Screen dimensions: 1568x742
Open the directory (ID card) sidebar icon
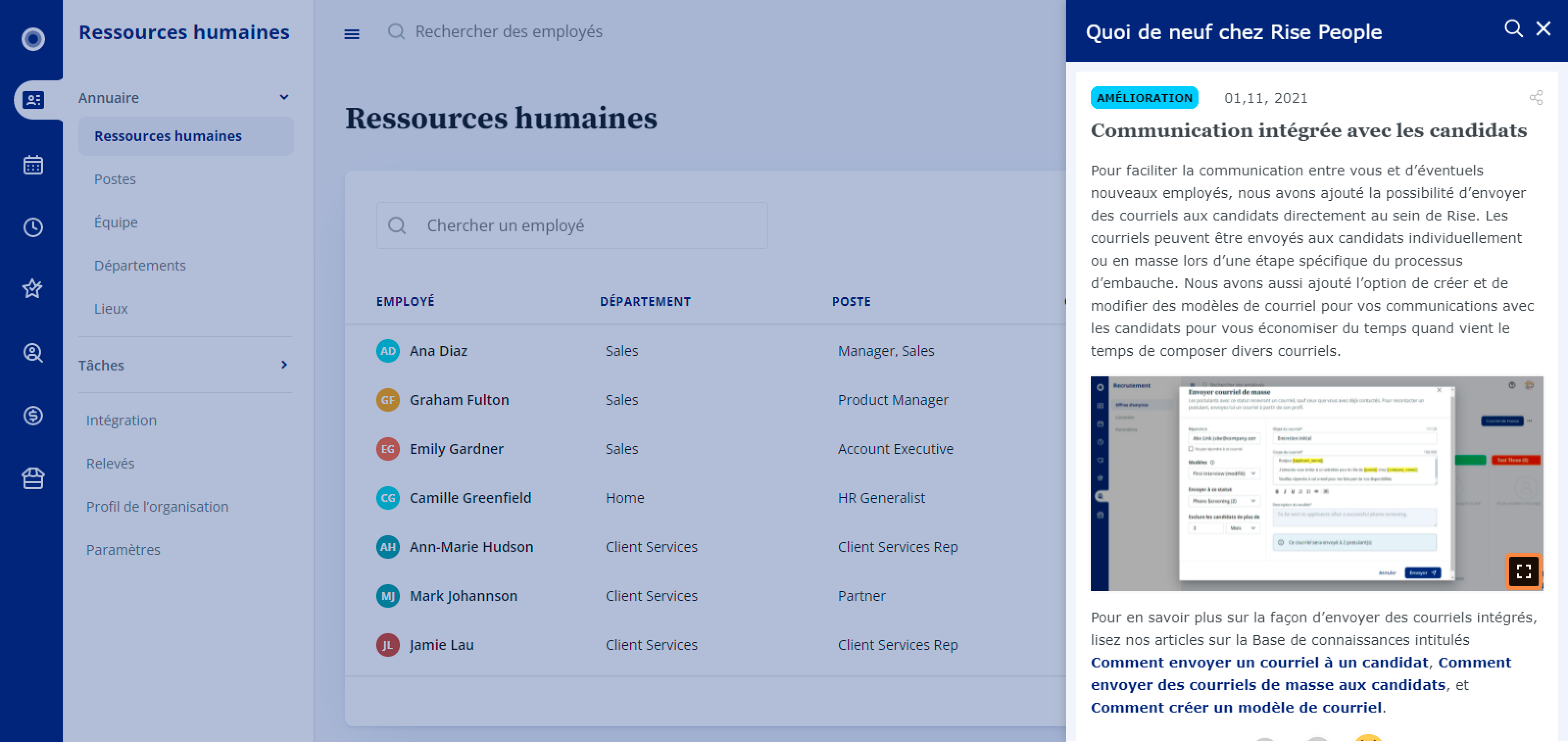pyautogui.click(x=33, y=100)
